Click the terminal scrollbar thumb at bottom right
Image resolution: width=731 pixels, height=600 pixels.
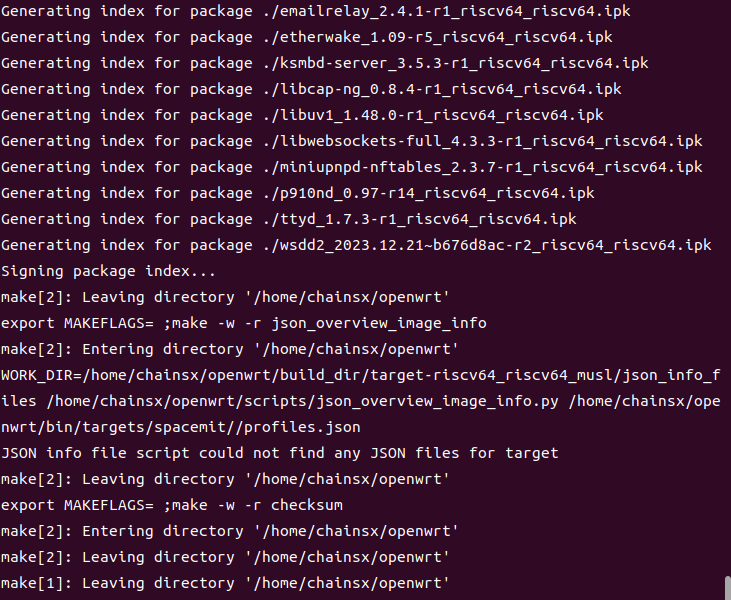tap(728, 588)
